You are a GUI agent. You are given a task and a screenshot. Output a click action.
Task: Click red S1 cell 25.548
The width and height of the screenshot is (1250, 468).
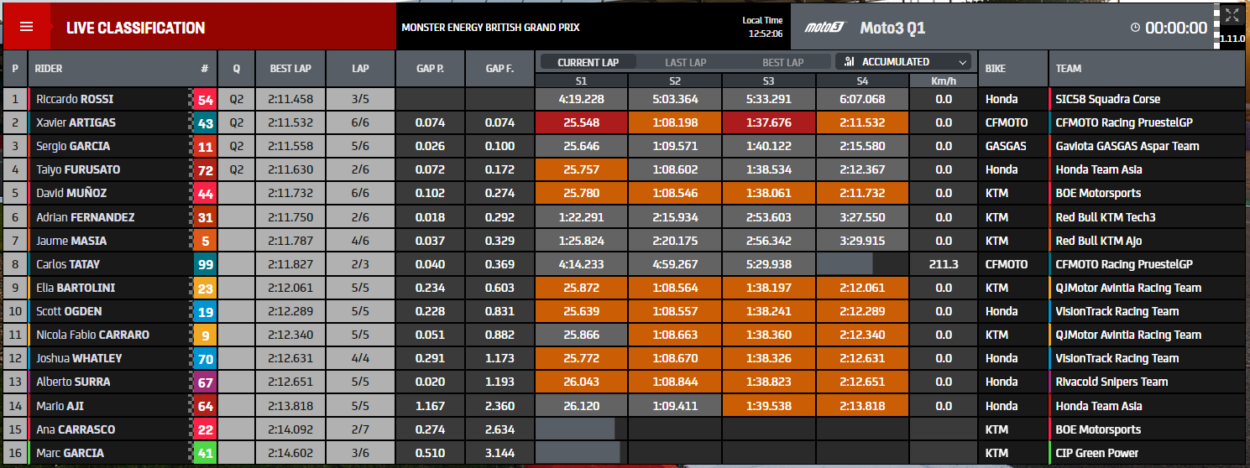click(x=582, y=123)
